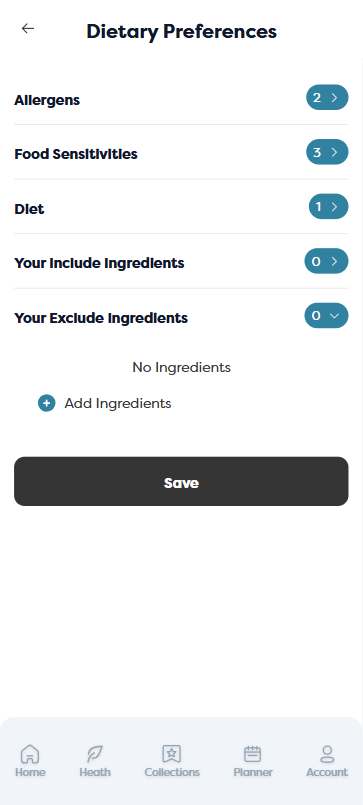
Task: Tap the Planner calendar icon
Action: 253,754
